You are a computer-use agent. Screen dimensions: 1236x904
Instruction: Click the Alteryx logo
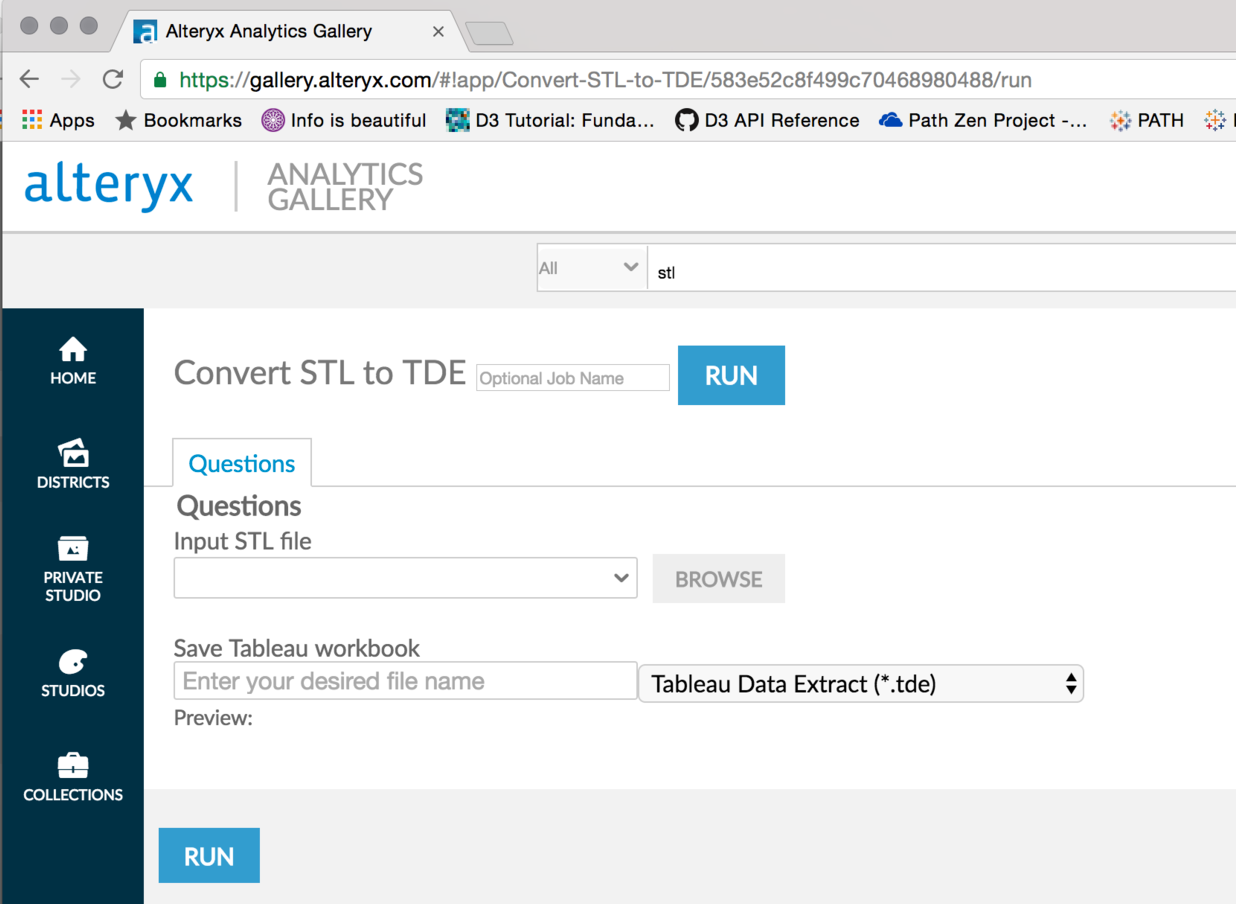(x=109, y=186)
